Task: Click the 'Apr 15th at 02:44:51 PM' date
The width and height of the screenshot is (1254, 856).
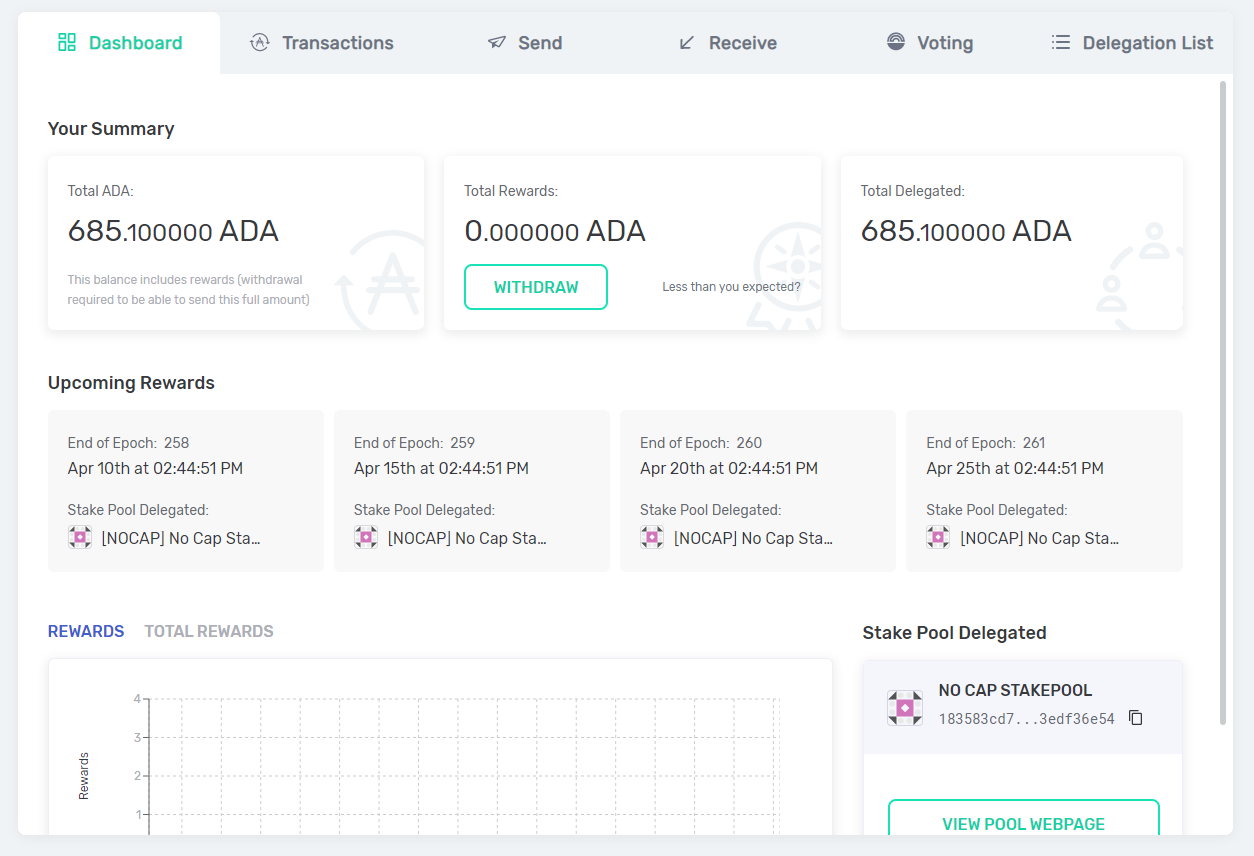Action: [441, 468]
